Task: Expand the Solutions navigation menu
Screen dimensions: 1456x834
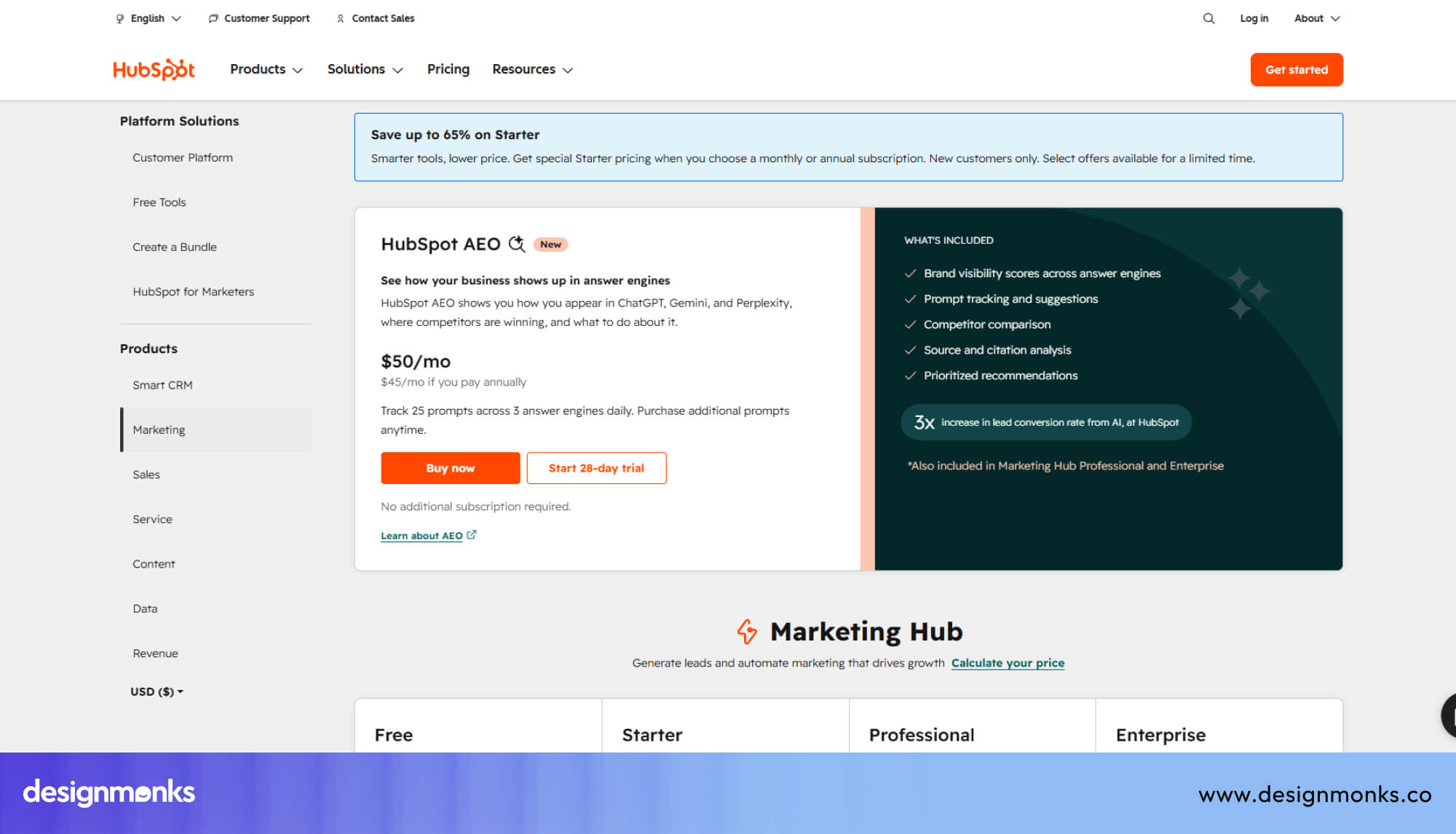Action: click(x=365, y=69)
